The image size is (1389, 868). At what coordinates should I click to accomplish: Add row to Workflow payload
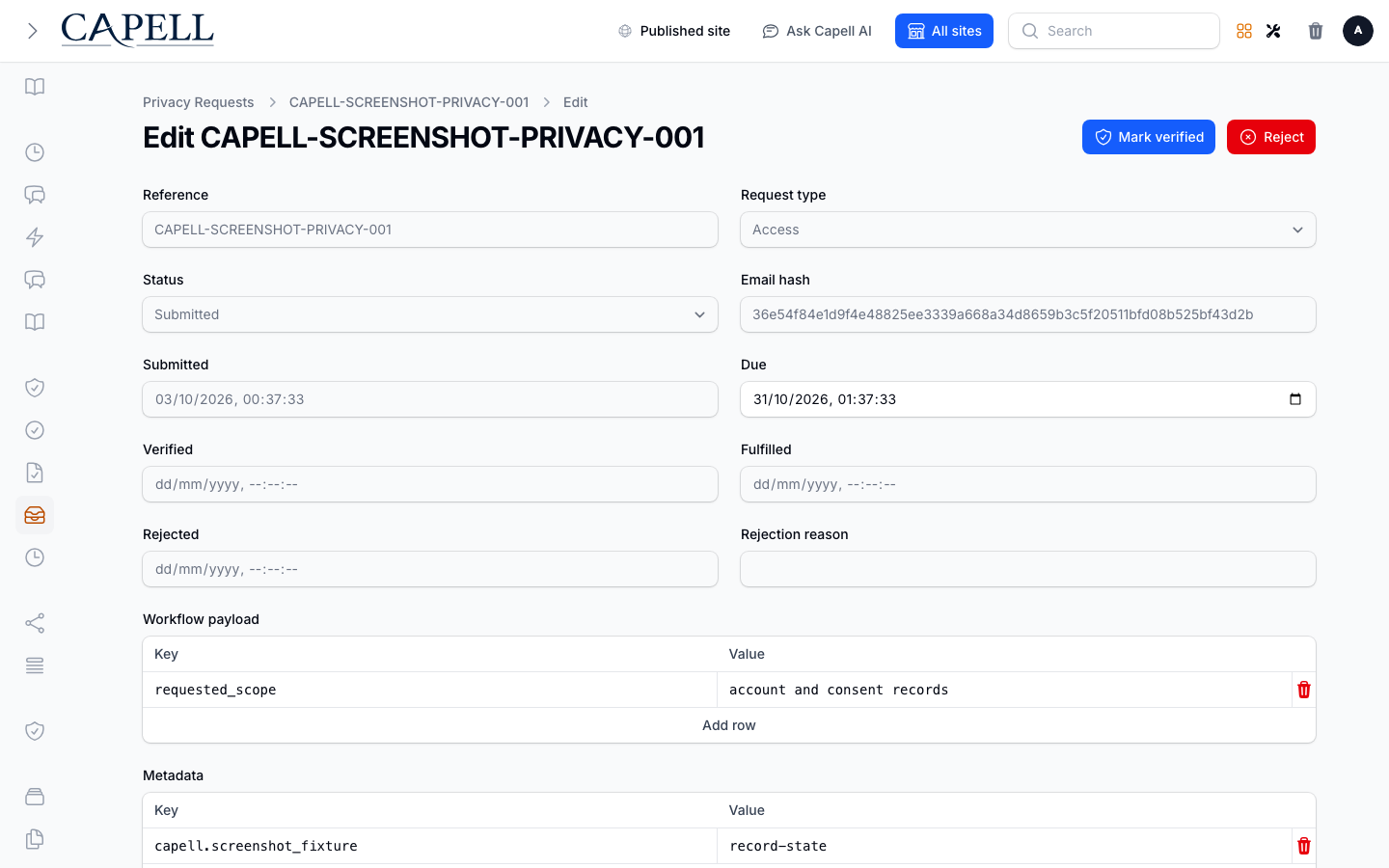point(729,725)
